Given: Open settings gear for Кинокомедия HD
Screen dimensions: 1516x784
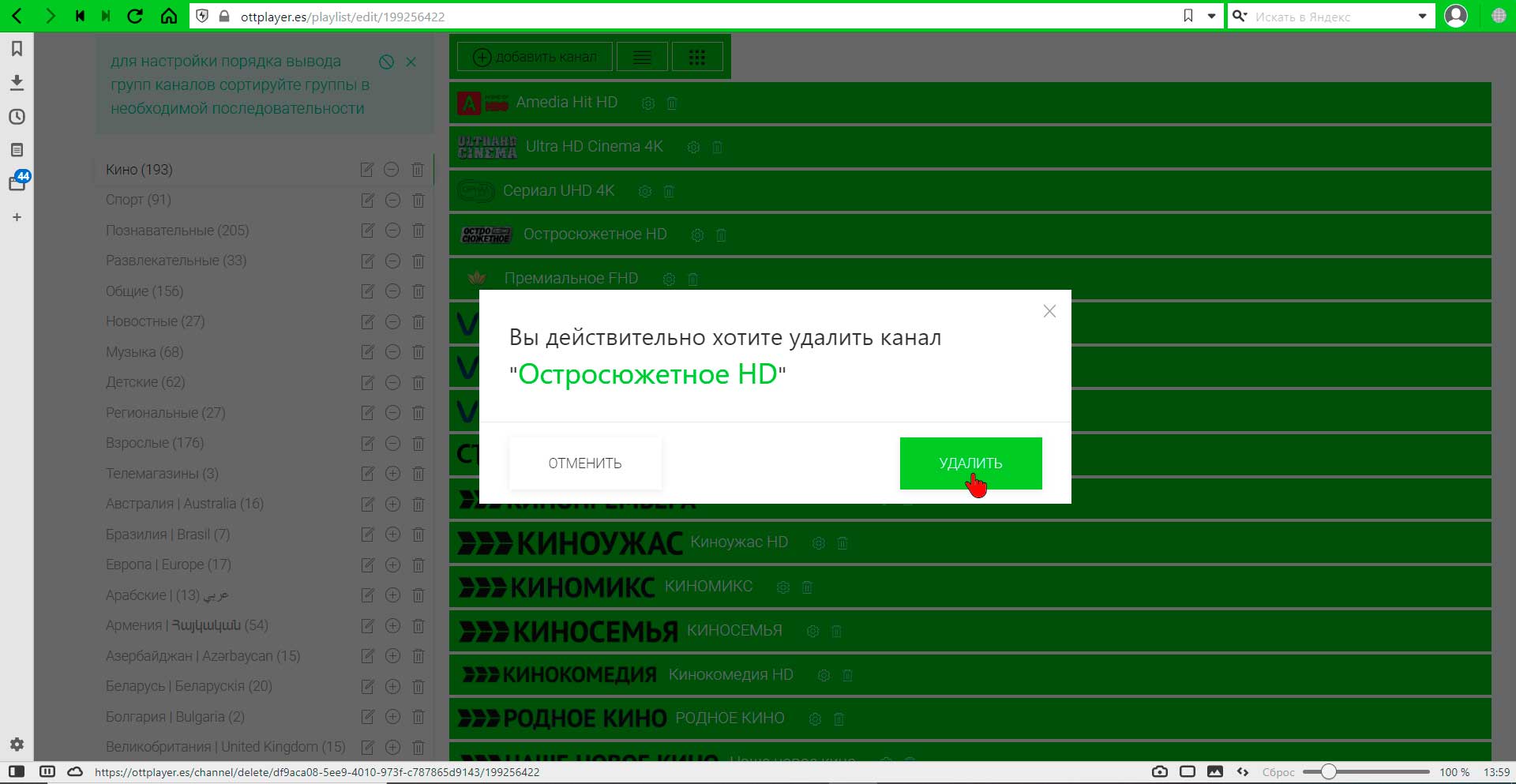Looking at the screenshot, I should pyautogui.click(x=824, y=676).
